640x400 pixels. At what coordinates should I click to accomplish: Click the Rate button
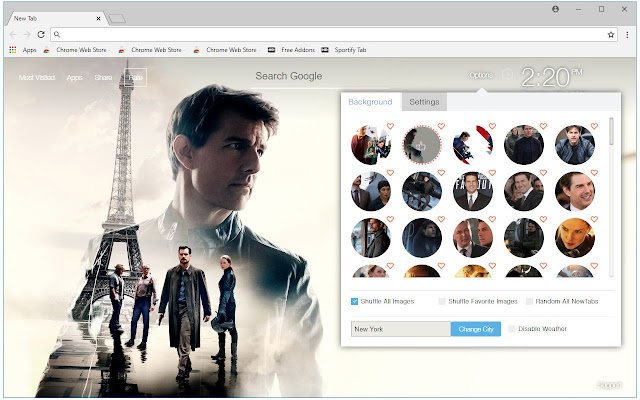pos(136,78)
